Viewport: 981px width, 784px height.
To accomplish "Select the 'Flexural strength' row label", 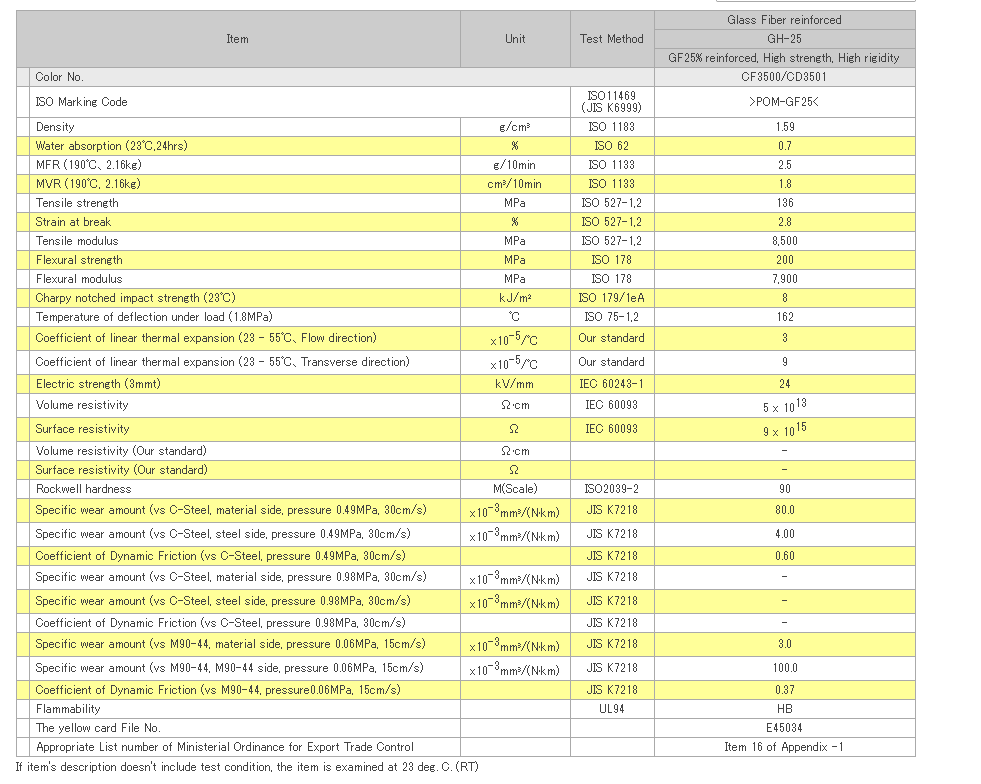I will coord(80,260).
